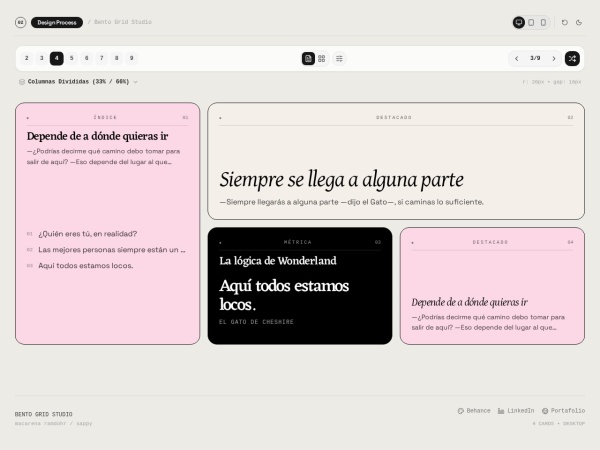The image size is (600, 450).
Task: Click index item Las mejores personas siempre están
Action: point(106,250)
